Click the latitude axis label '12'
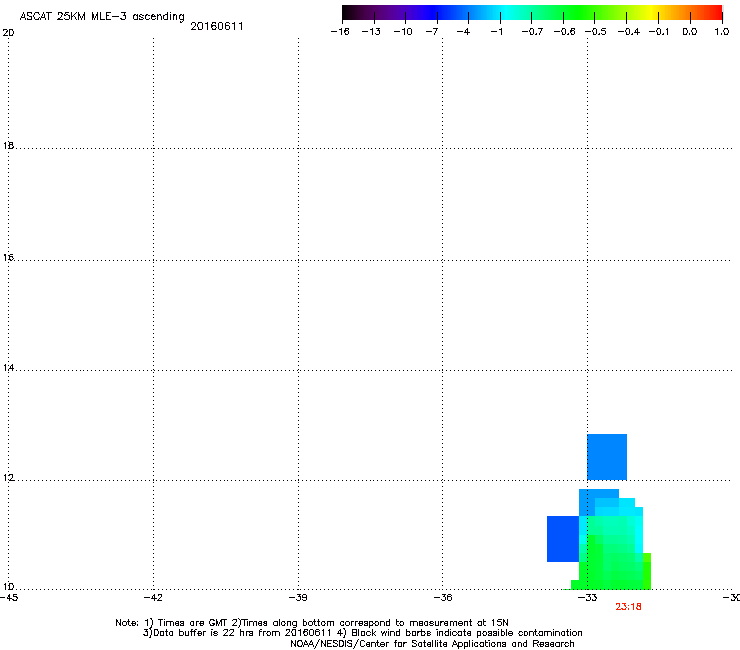Viewport: 740px width, 650px height. [x=8, y=478]
